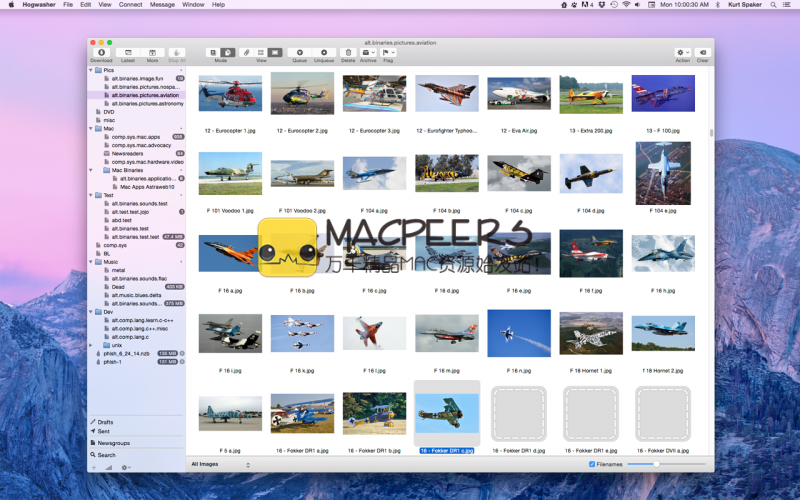
Task: Switch to thumbnail grid view mode
Action: tap(275, 52)
